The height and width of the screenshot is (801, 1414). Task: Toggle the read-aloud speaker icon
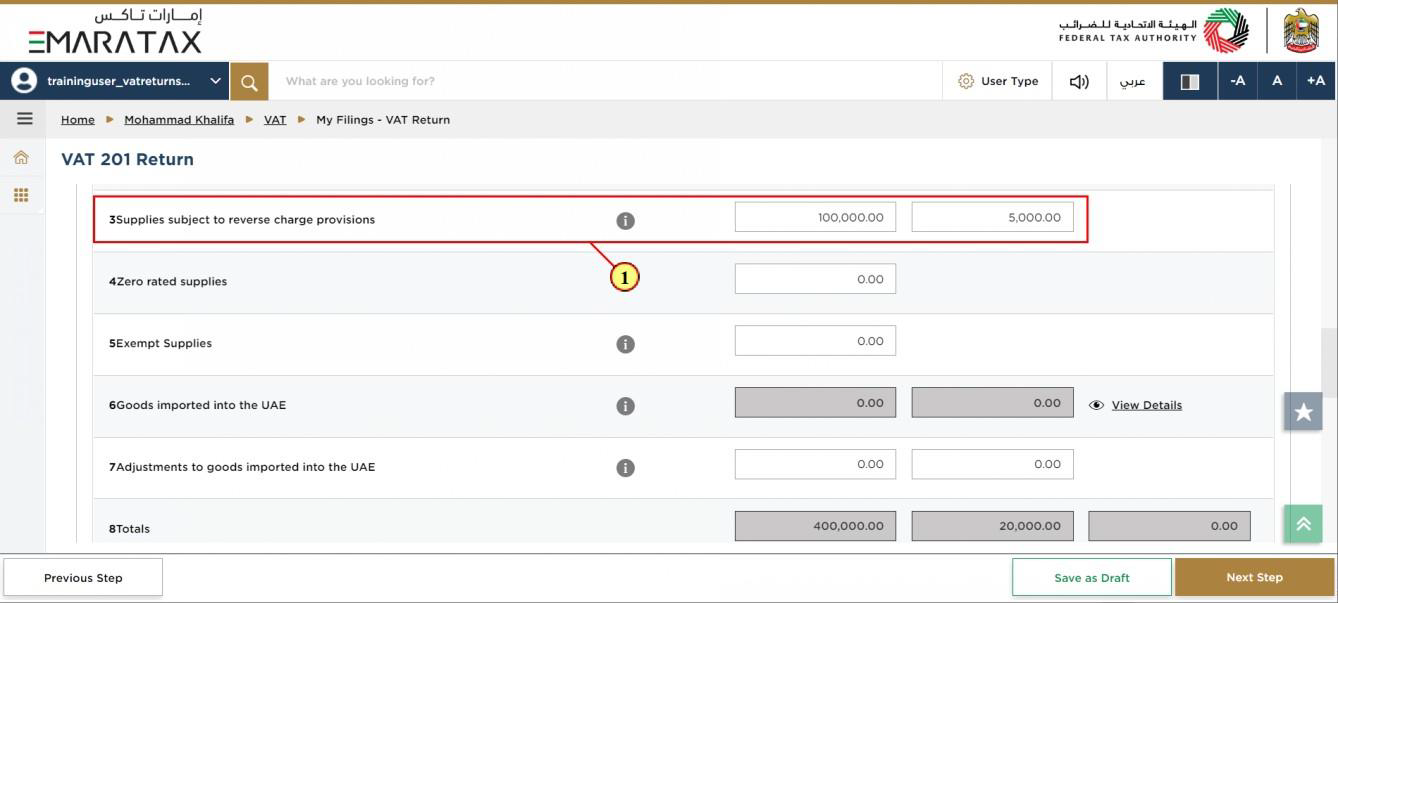pos(1079,81)
